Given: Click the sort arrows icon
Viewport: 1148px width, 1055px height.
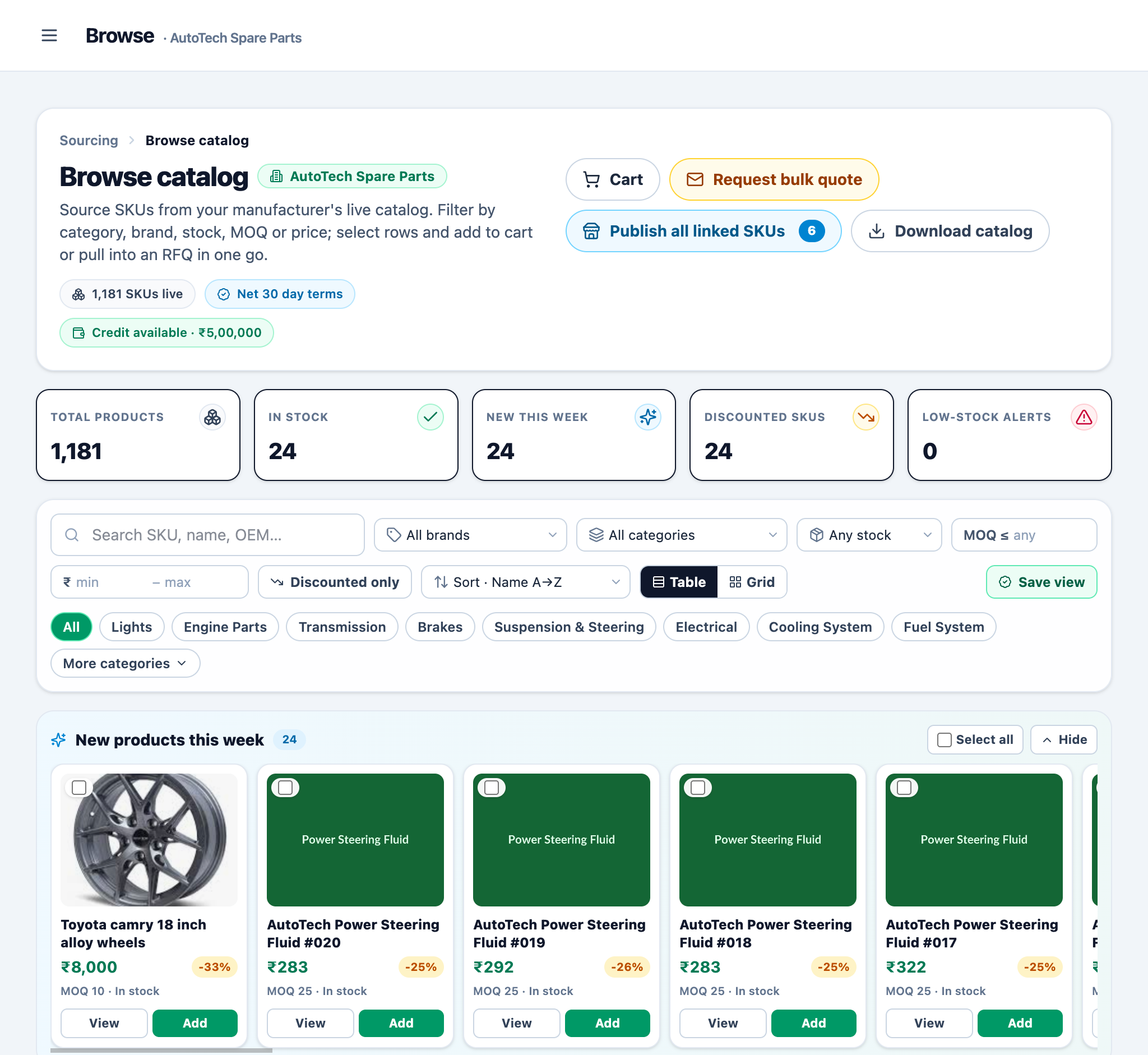Looking at the screenshot, I should point(441,582).
